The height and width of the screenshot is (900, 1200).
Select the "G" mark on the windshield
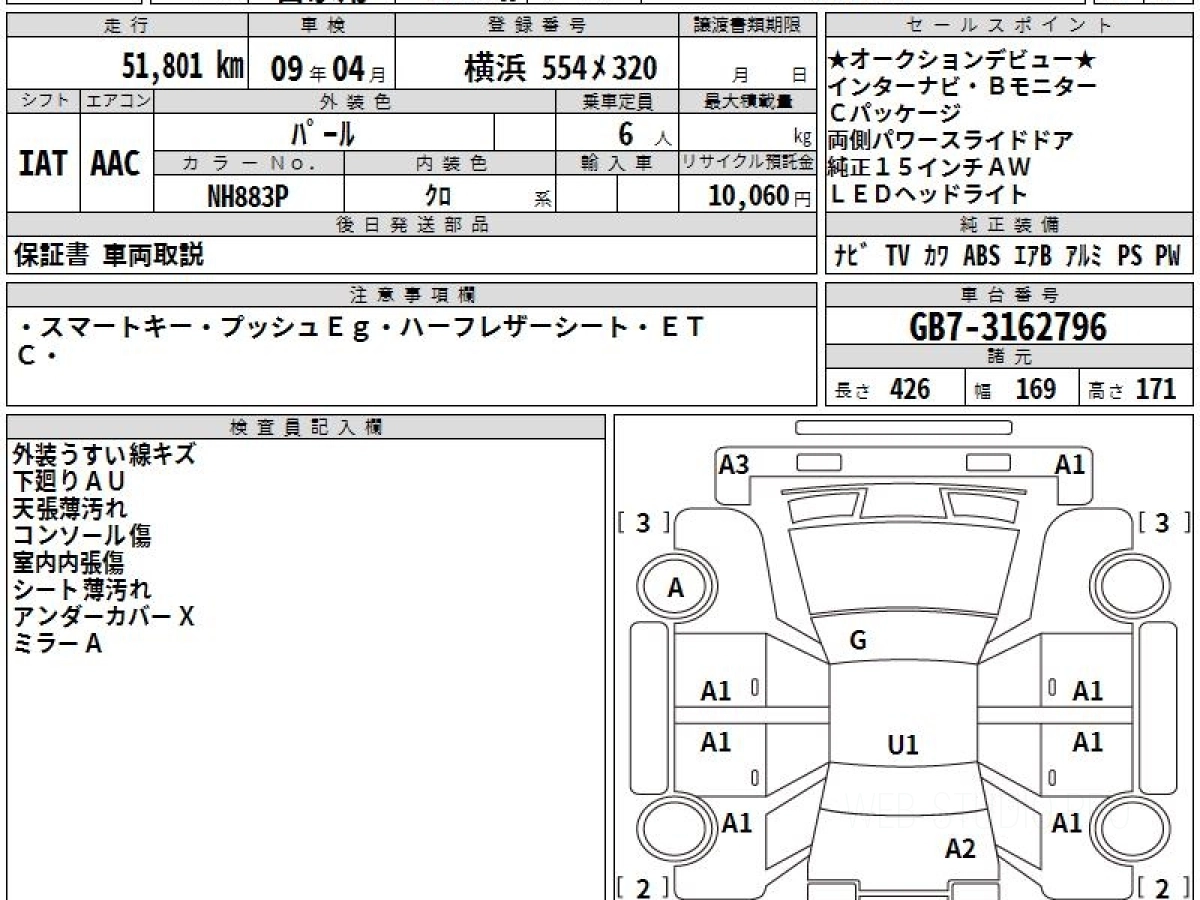coord(858,641)
